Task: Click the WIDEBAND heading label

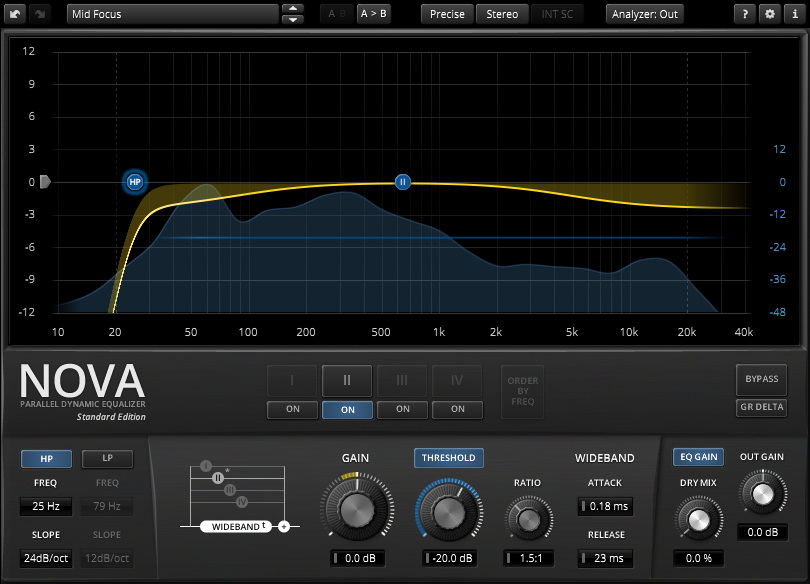Action: [604, 458]
